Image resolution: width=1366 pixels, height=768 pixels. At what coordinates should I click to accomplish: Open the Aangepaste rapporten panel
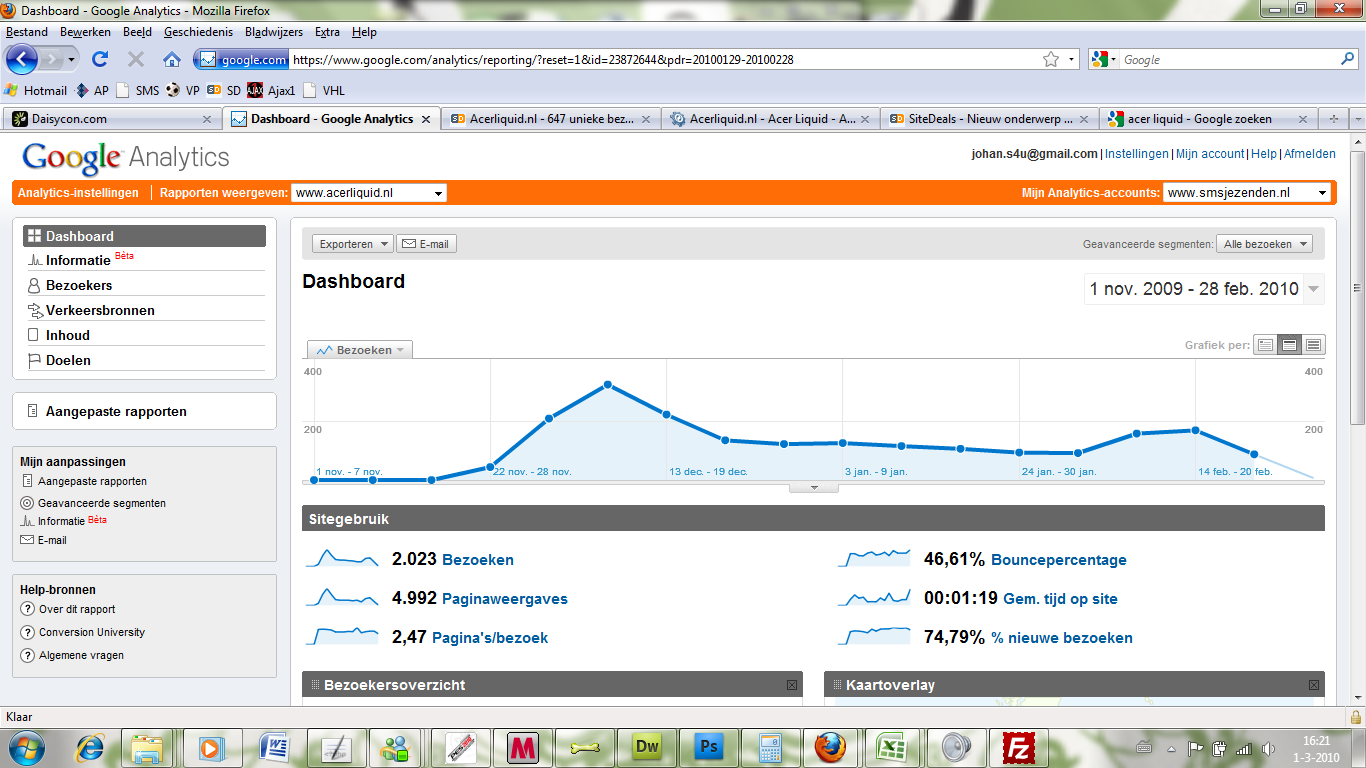[145, 411]
